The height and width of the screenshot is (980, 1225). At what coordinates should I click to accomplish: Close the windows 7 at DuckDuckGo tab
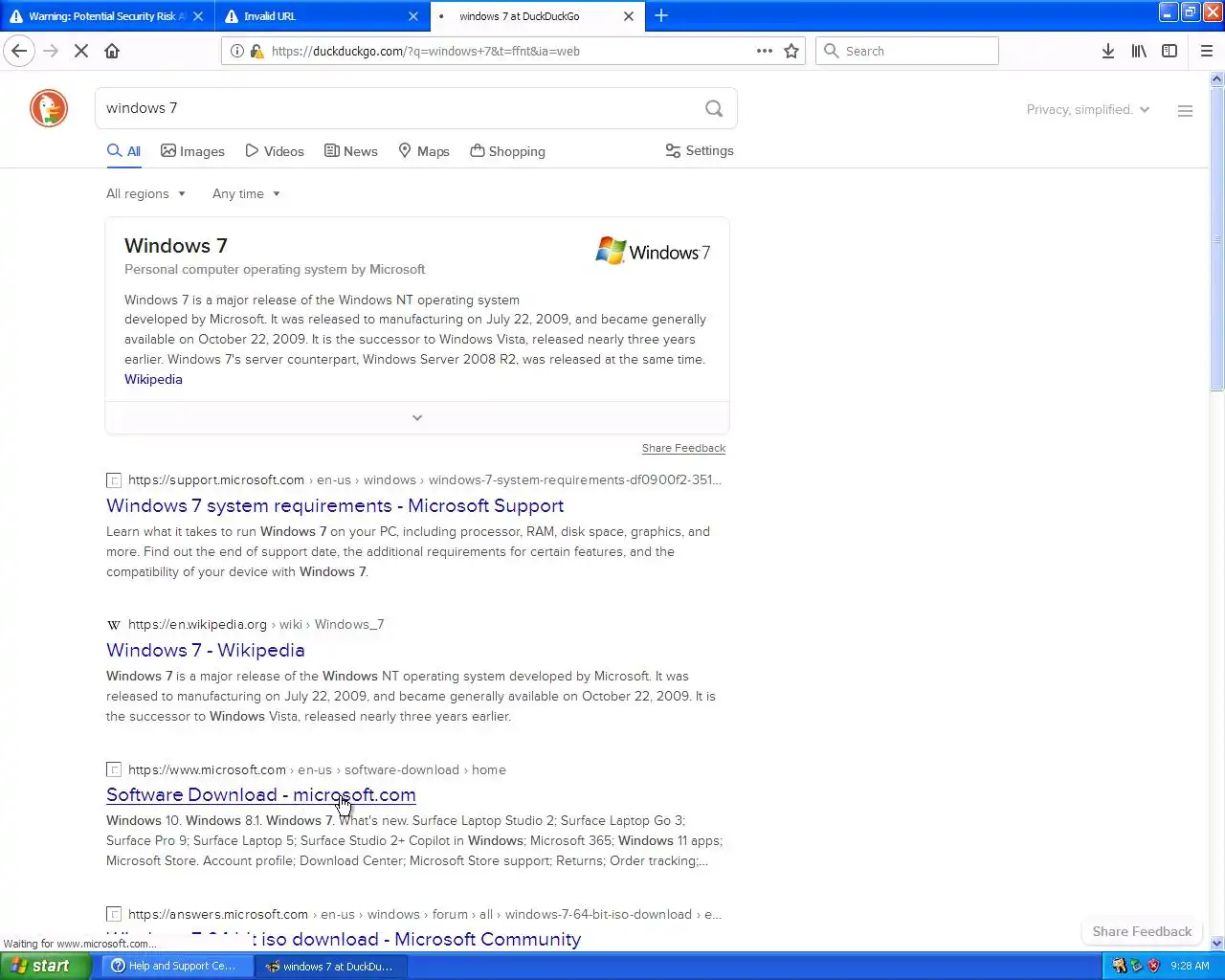(629, 15)
